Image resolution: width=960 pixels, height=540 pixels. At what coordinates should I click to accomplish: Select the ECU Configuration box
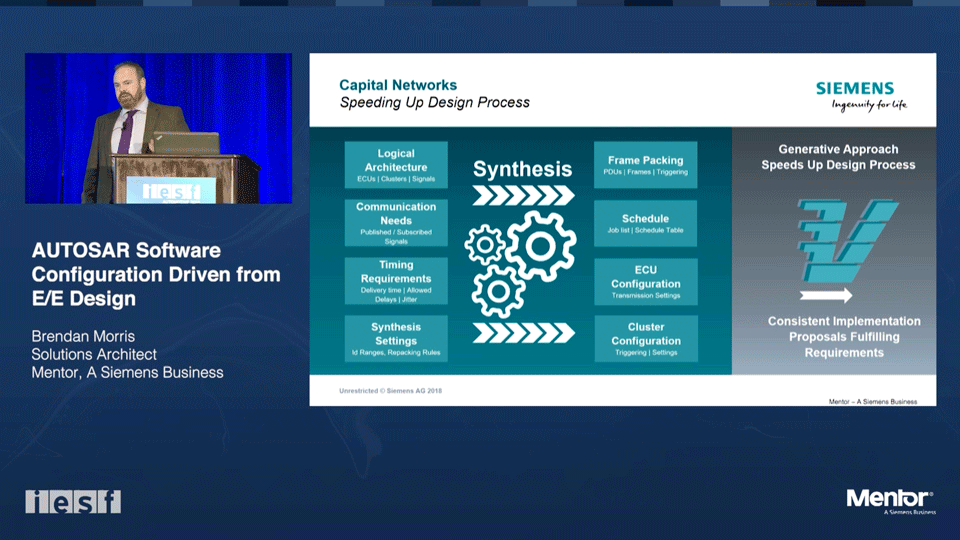(645, 281)
